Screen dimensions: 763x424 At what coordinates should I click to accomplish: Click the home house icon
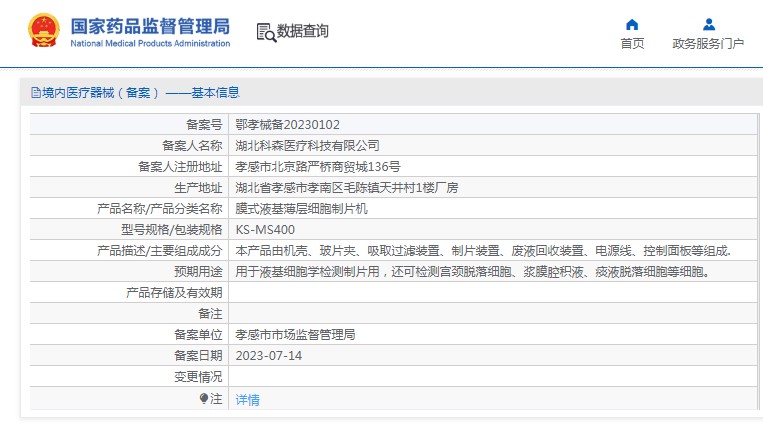click(632, 24)
